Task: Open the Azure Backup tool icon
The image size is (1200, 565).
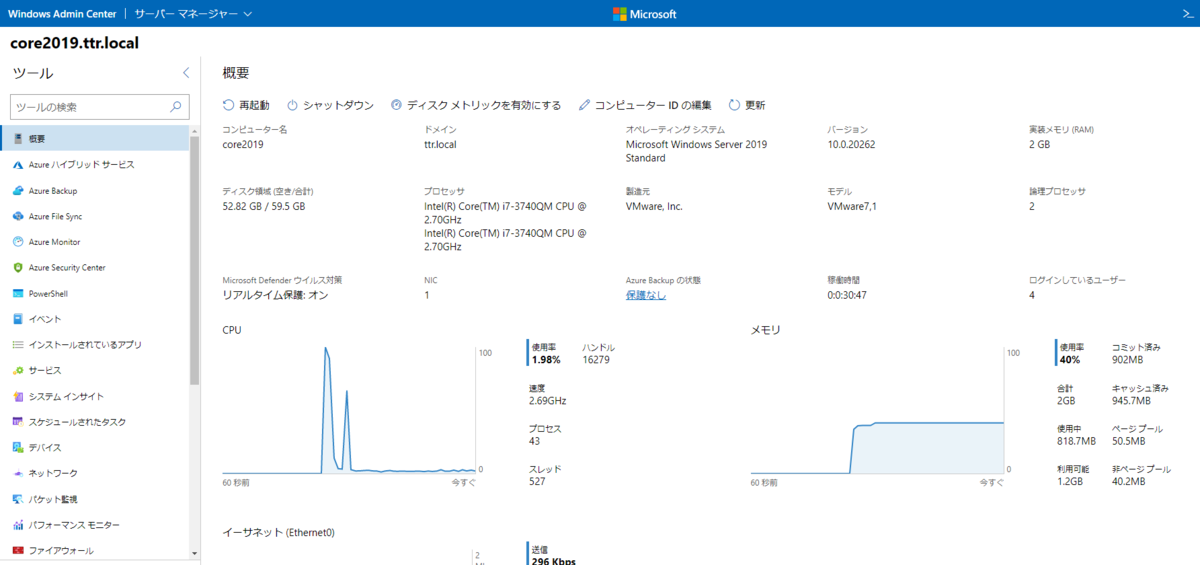Action: coord(18,190)
